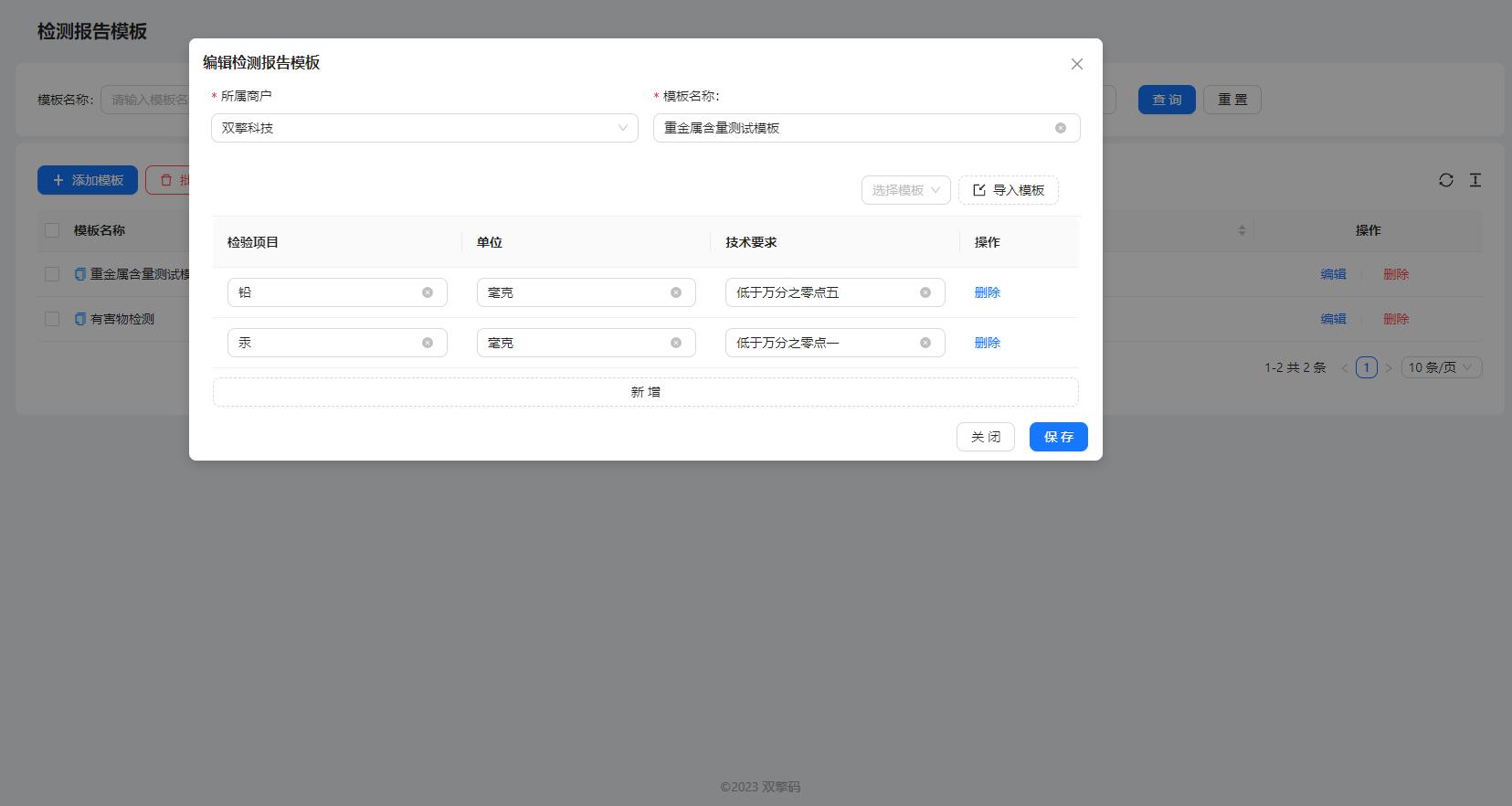Click the 查询 search button
This screenshot has height=806, width=1512.
pyautogui.click(x=1167, y=100)
